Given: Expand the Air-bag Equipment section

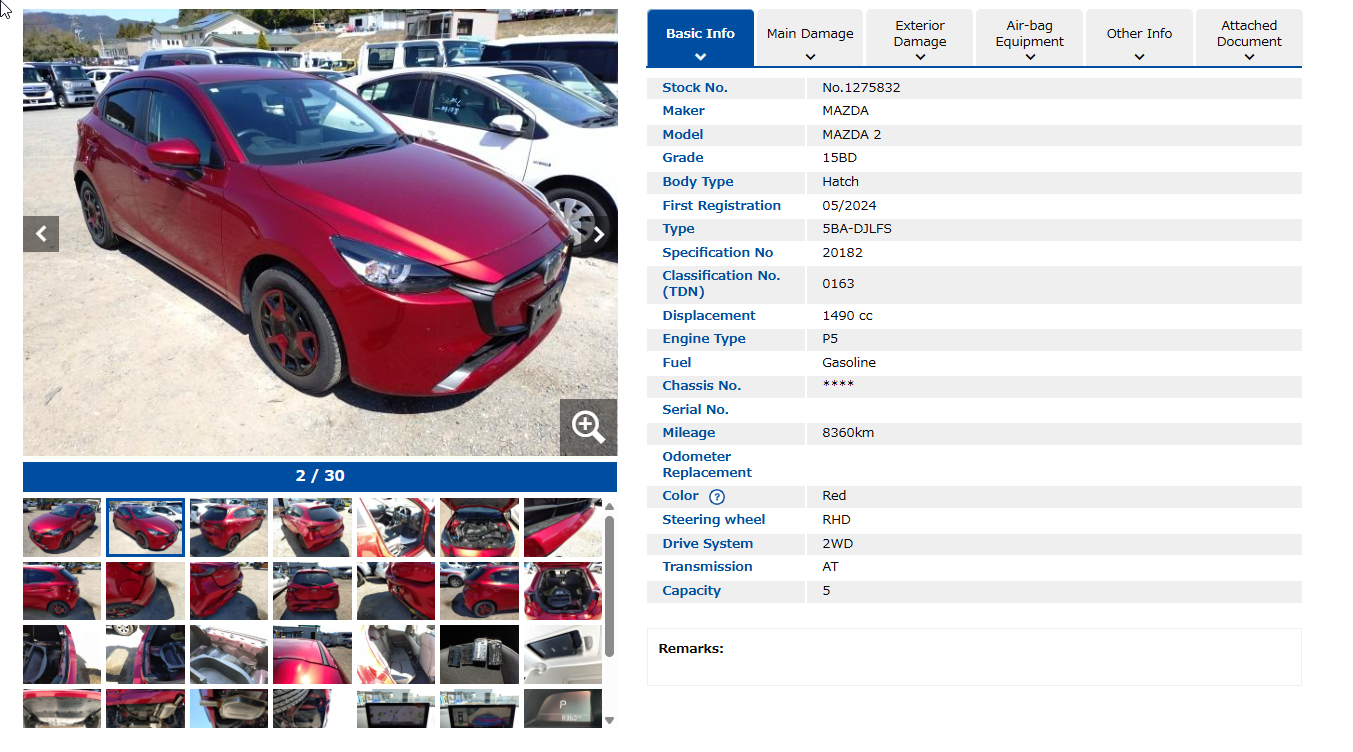Looking at the screenshot, I should 1029,39.
